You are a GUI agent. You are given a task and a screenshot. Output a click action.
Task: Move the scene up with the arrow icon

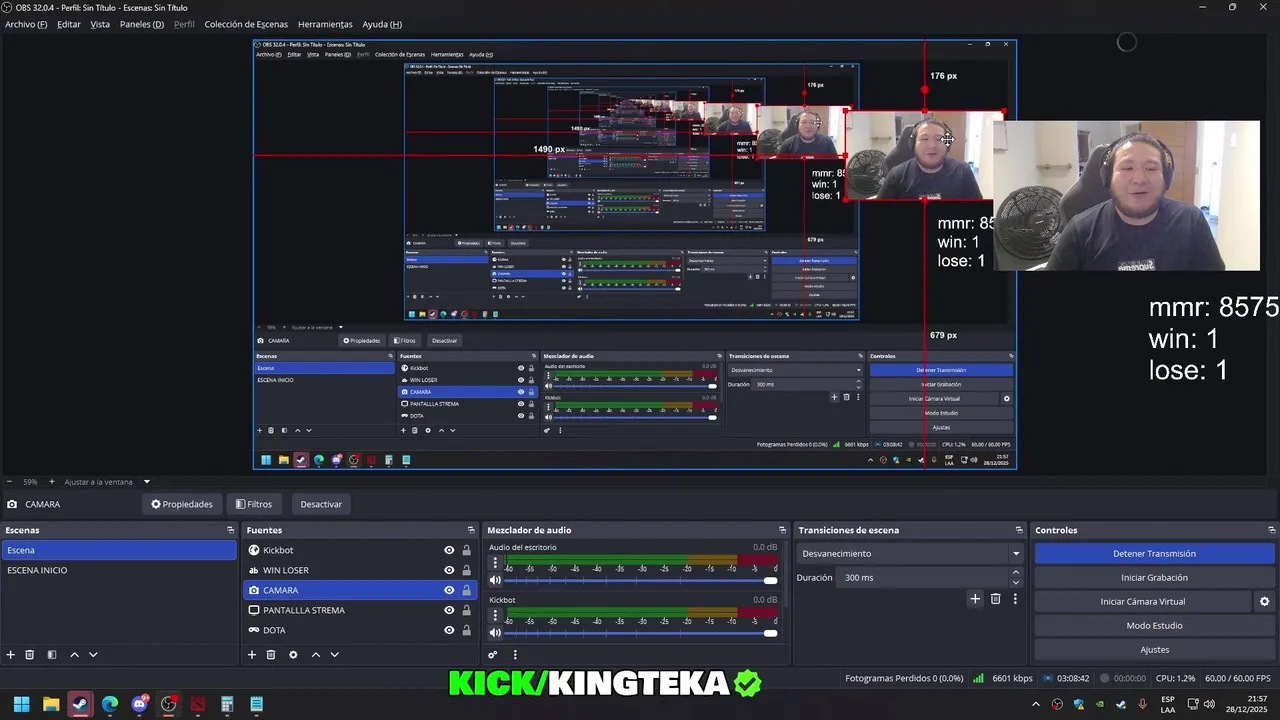(x=74, y=655)
